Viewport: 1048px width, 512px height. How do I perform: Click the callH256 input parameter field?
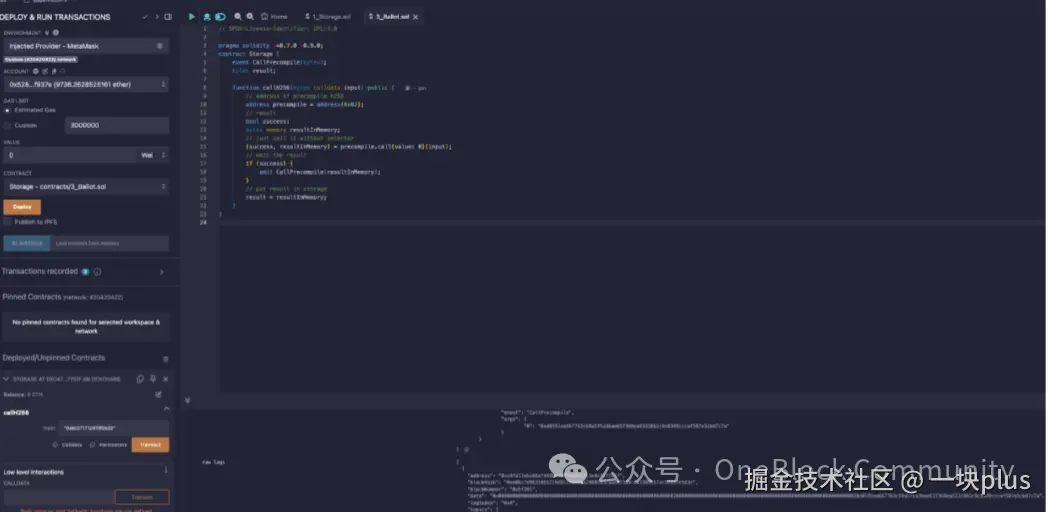[x=113, y=428]
